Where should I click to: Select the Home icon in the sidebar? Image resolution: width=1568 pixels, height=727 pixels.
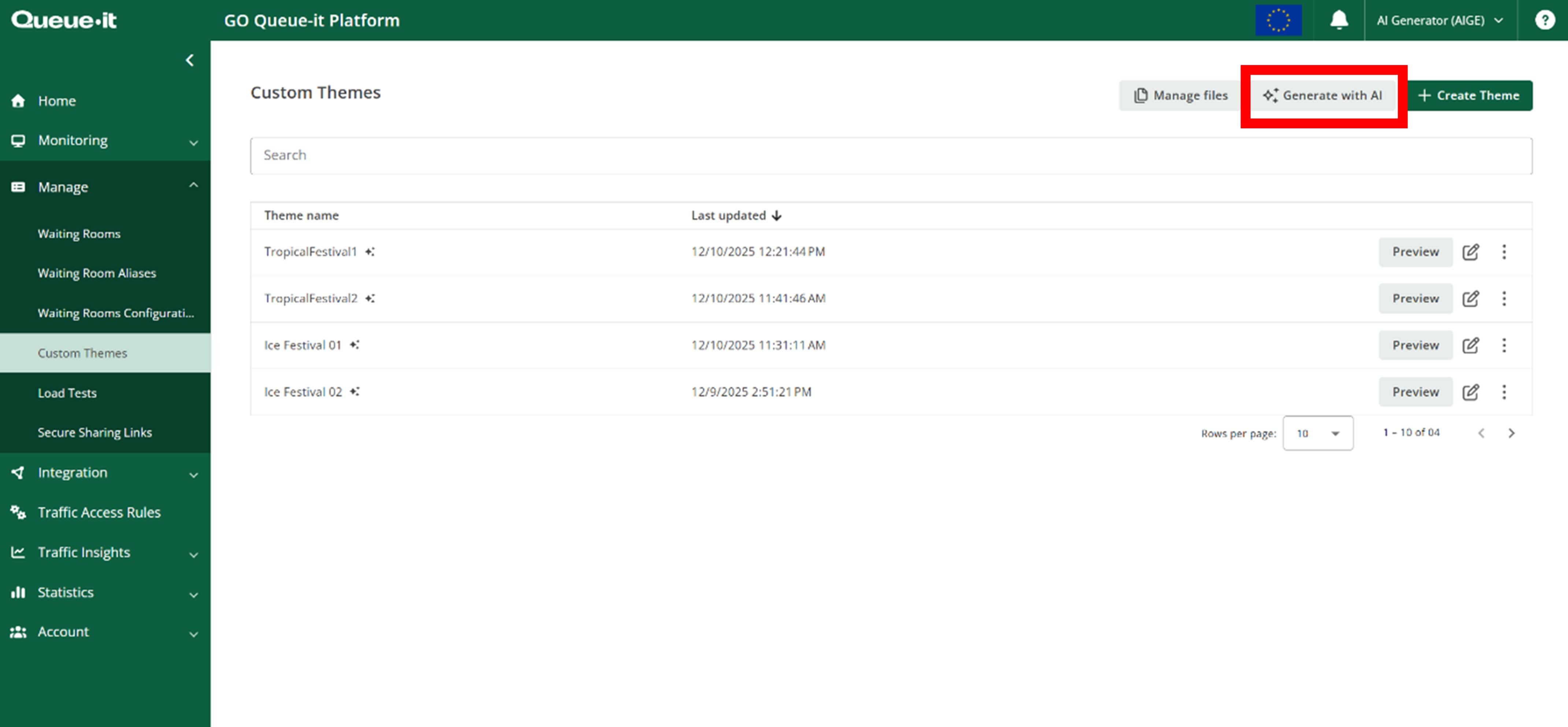[18, 100]
